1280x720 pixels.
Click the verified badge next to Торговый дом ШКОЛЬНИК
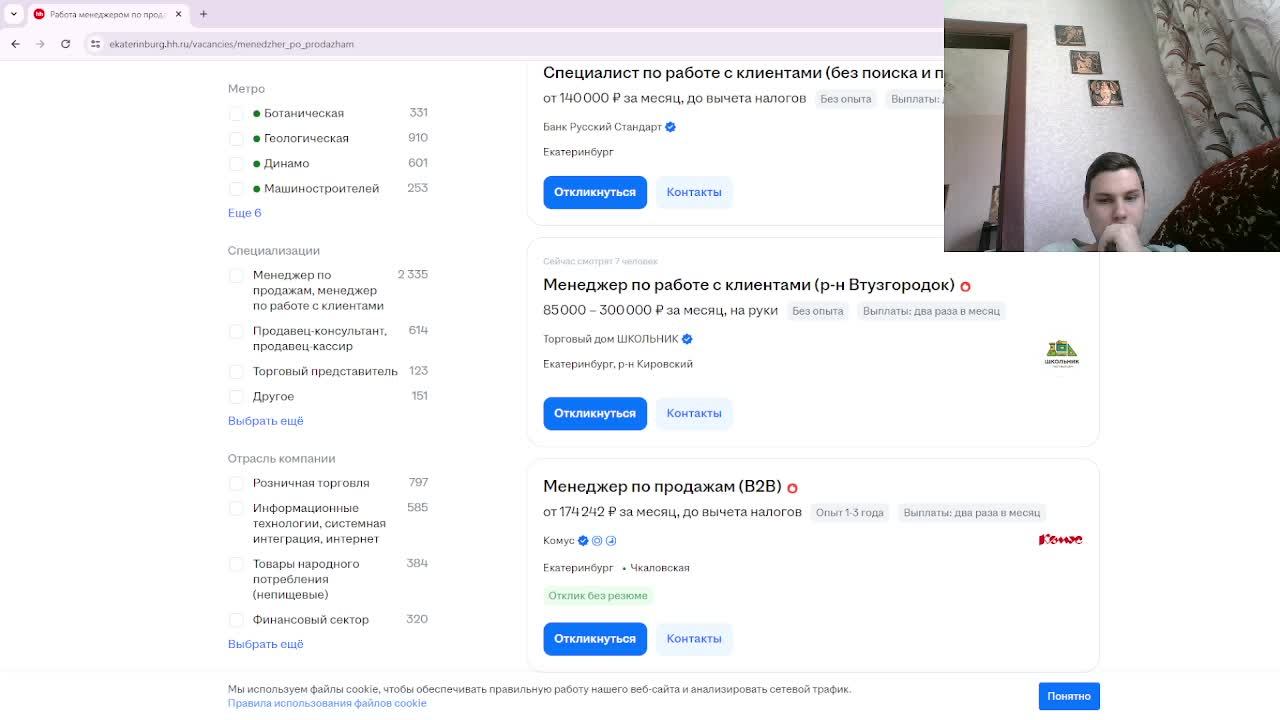pos(686,339)
